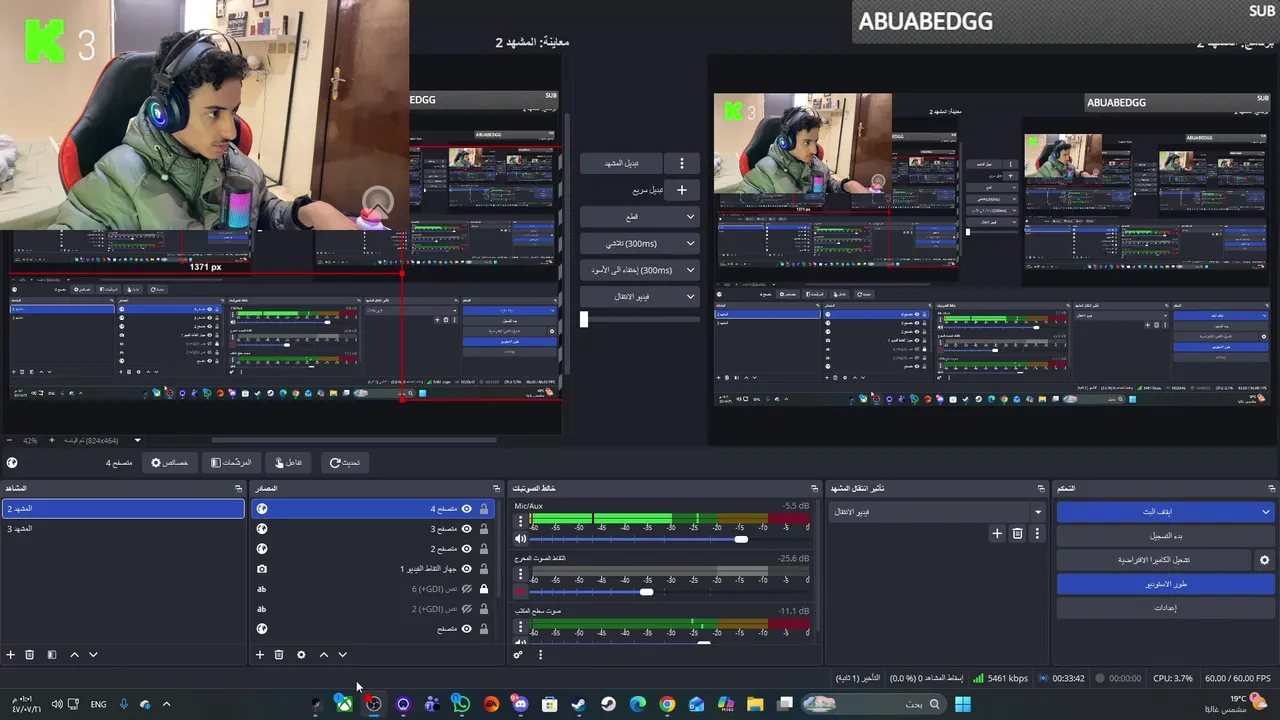Move the selected scene down
This screenshot has width=1280, height=720.
93,655
